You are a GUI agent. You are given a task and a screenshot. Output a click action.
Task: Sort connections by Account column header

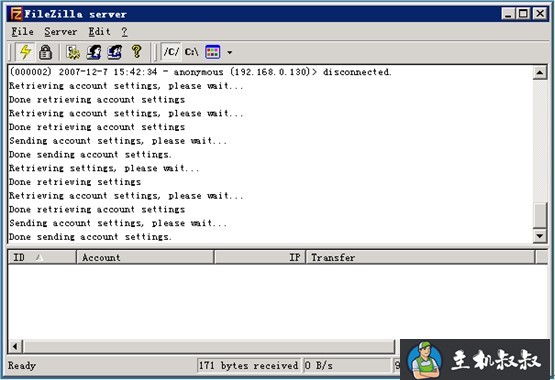click(x=145, y=257)
